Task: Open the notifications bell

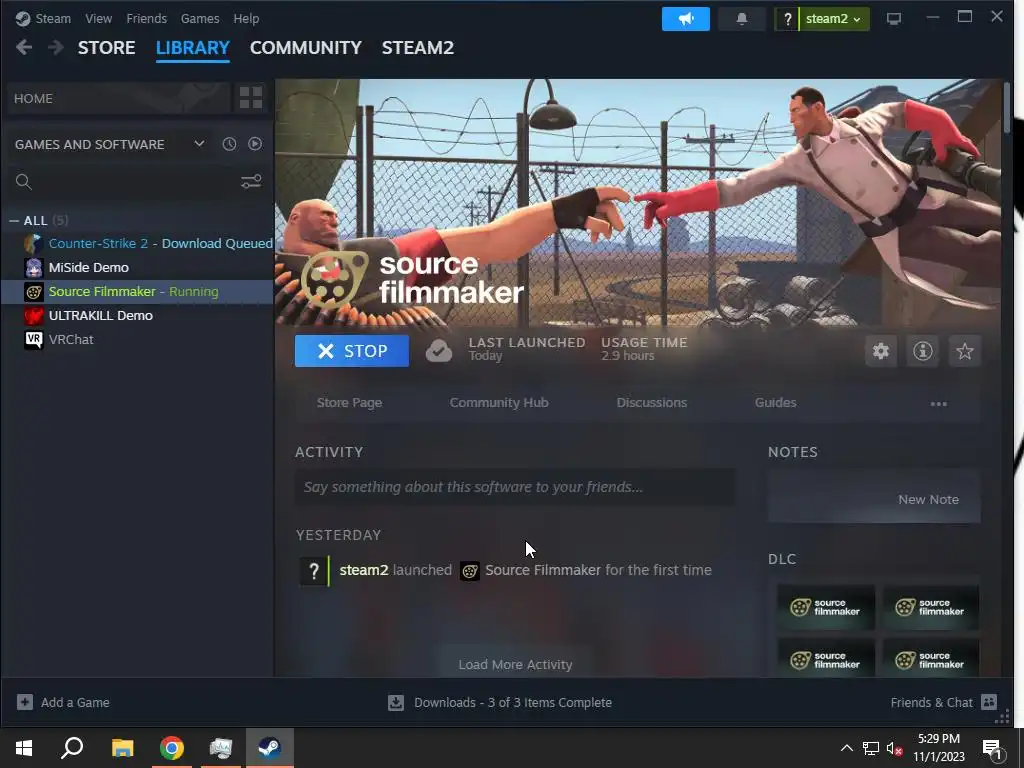Action: [x=741, y=18]
